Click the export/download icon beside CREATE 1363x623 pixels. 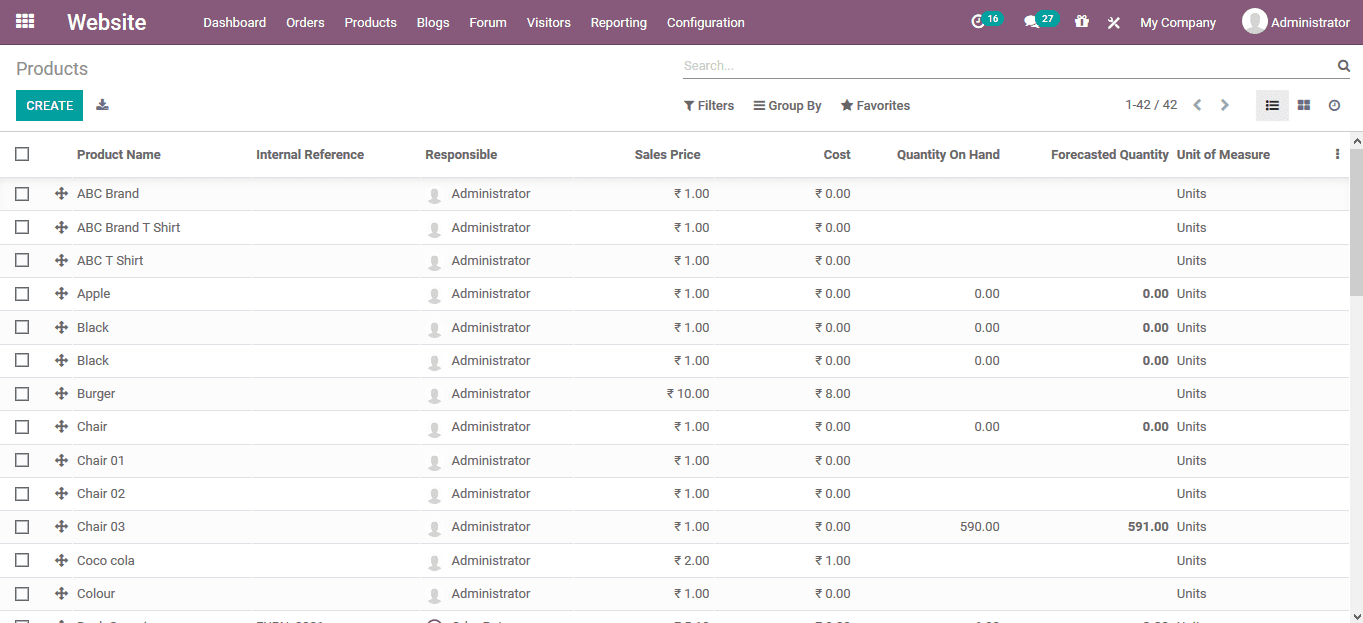(102, 104)
